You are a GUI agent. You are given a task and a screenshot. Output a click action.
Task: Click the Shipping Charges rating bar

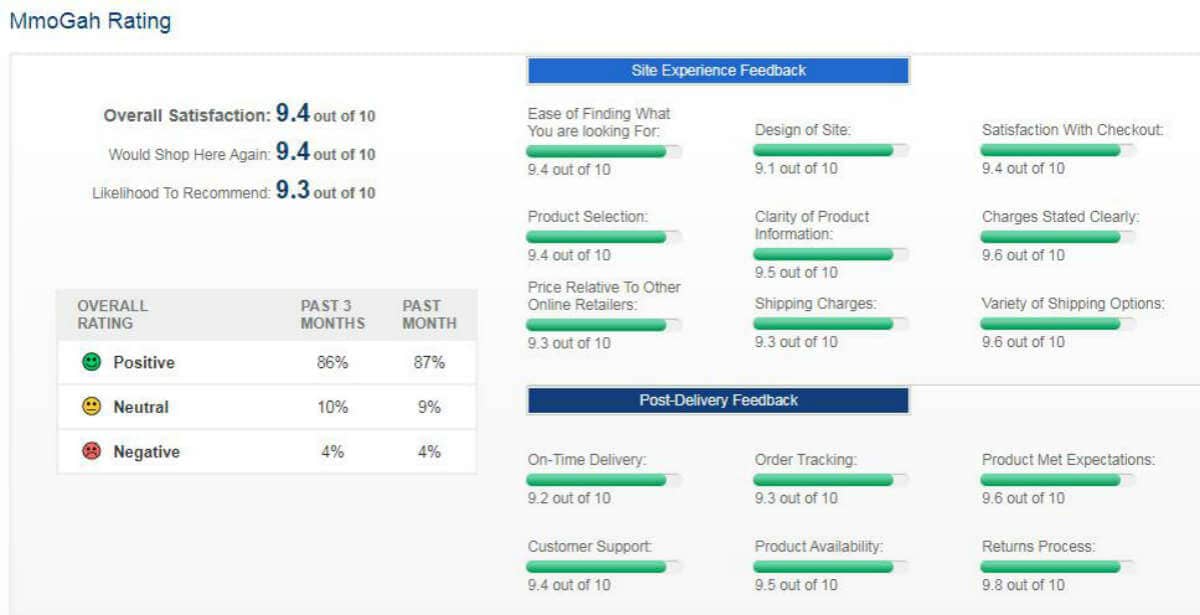(831, 324)
